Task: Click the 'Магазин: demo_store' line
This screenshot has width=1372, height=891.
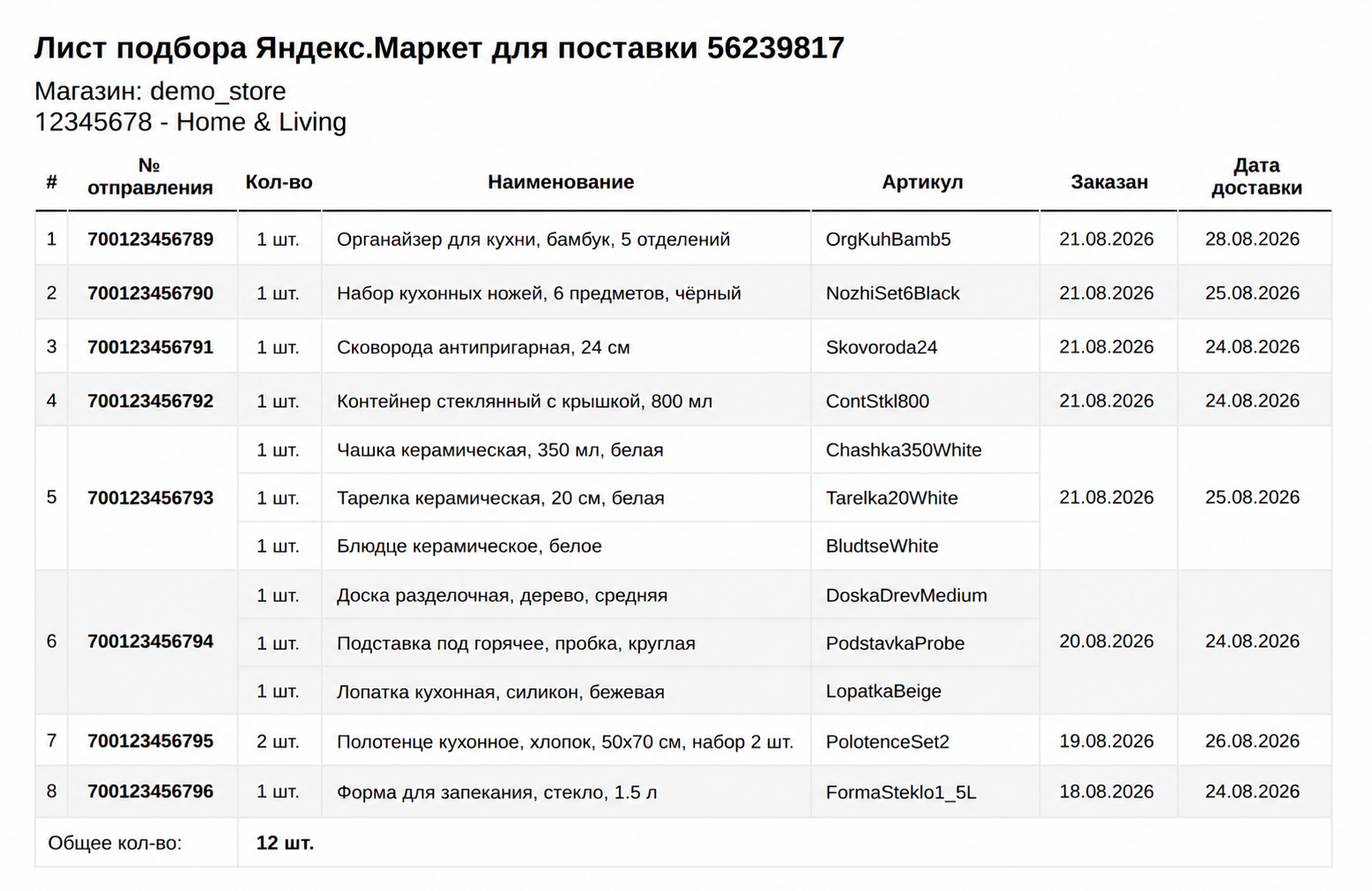Action: pos(160,92)
